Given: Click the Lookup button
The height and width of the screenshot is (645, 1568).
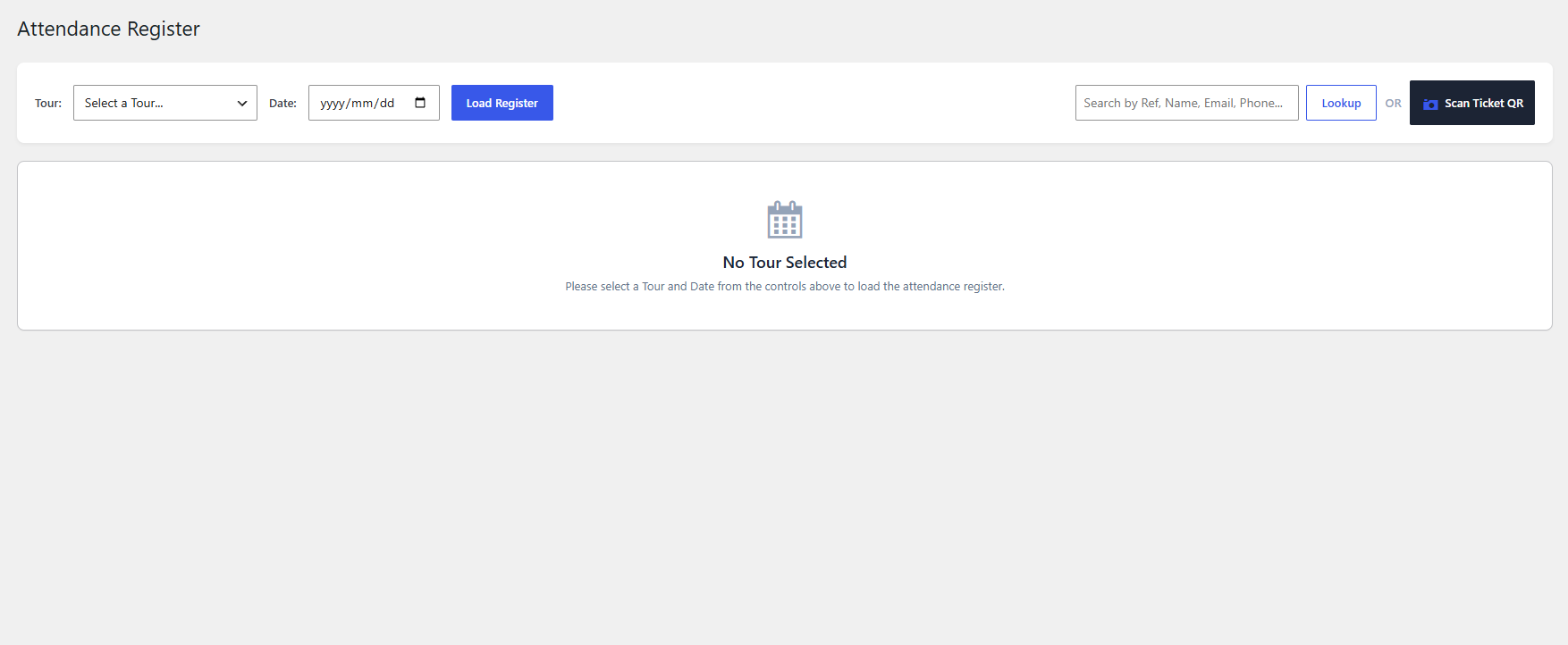Looking at the screenshot, I should [1341, 103].
